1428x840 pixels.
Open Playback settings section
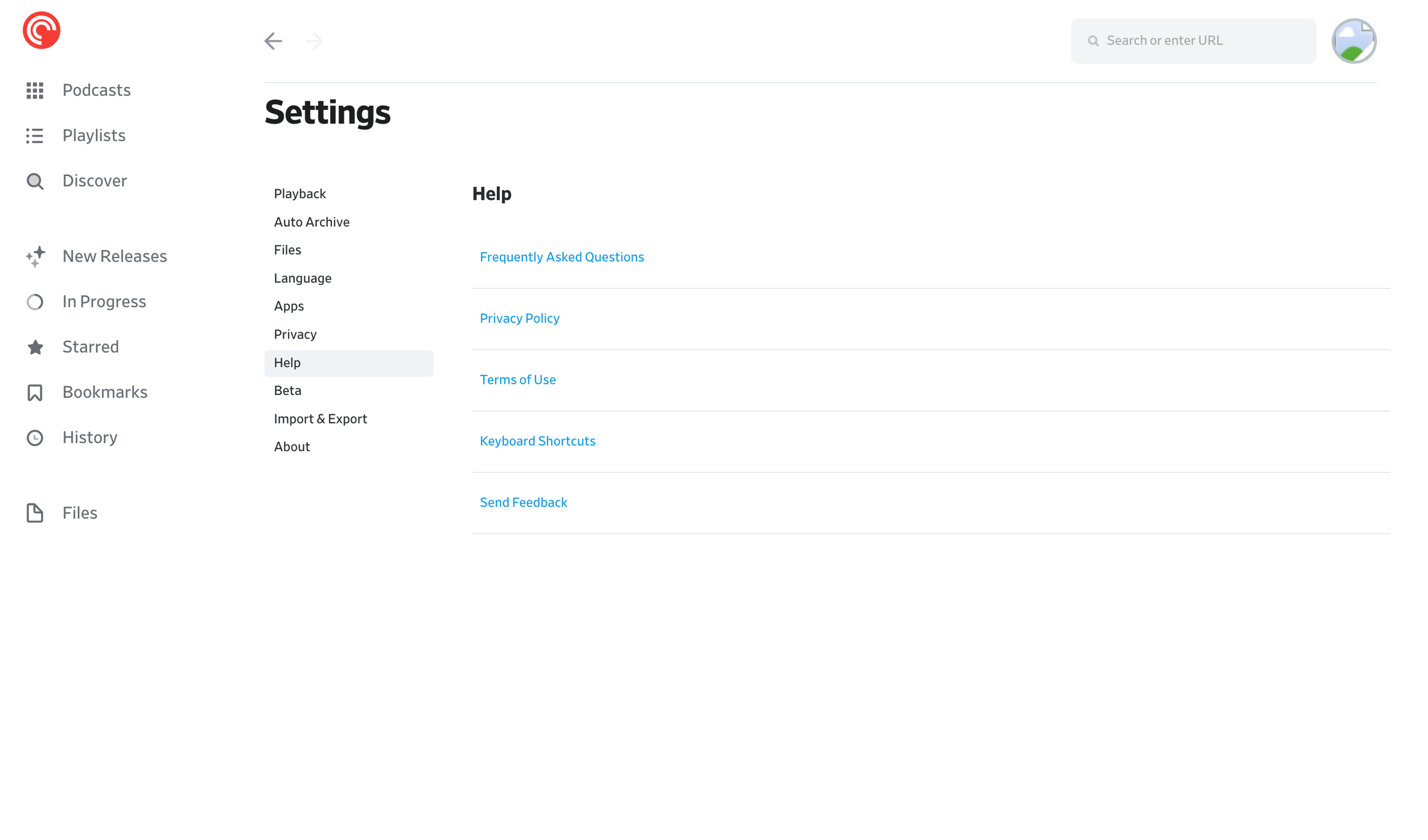[349, 194]
